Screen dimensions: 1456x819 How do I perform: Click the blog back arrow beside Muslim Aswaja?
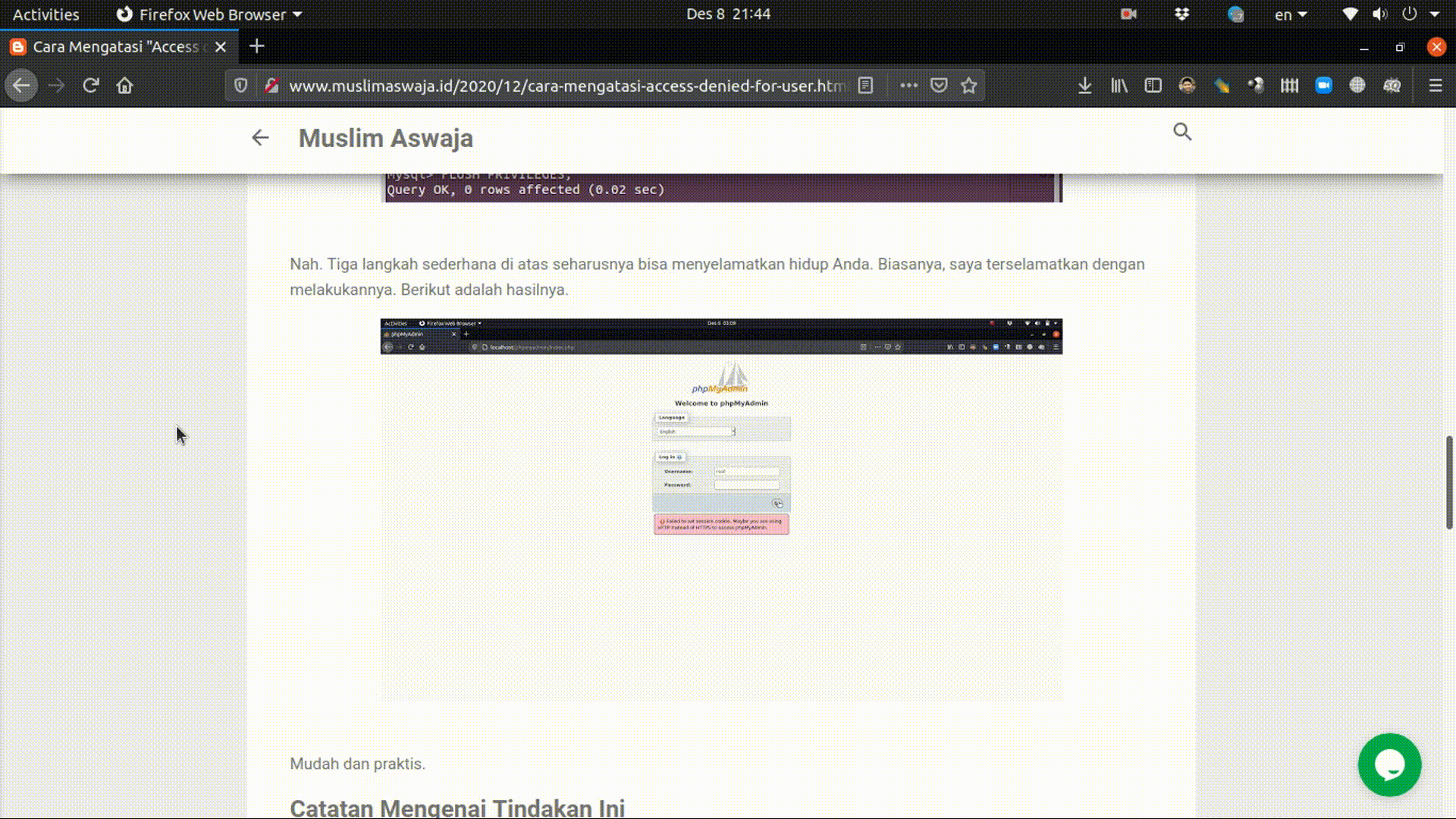[260, 137]
